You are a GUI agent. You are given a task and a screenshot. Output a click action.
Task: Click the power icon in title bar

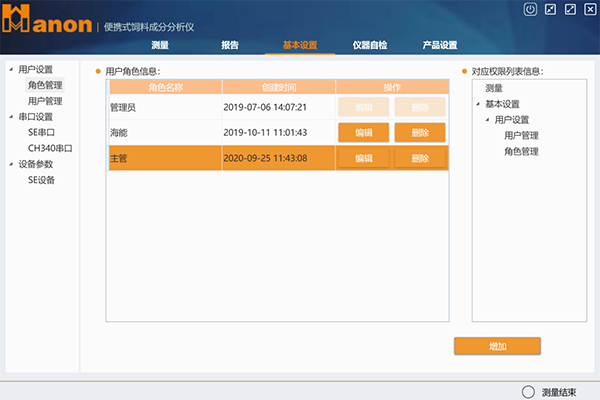click(x=530, y=10)
